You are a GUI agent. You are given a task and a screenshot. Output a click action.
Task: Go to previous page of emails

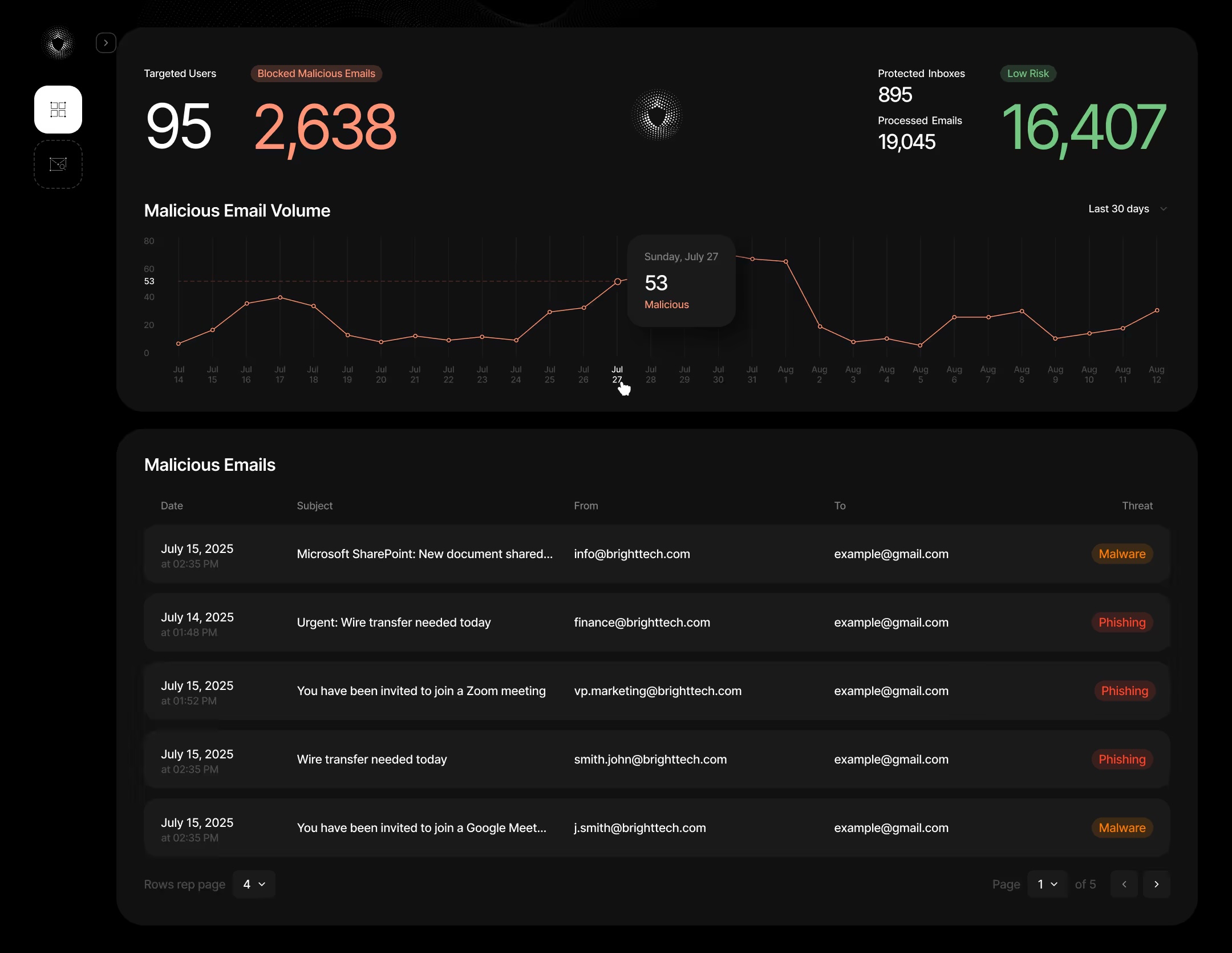click(x=1124, y=884)
